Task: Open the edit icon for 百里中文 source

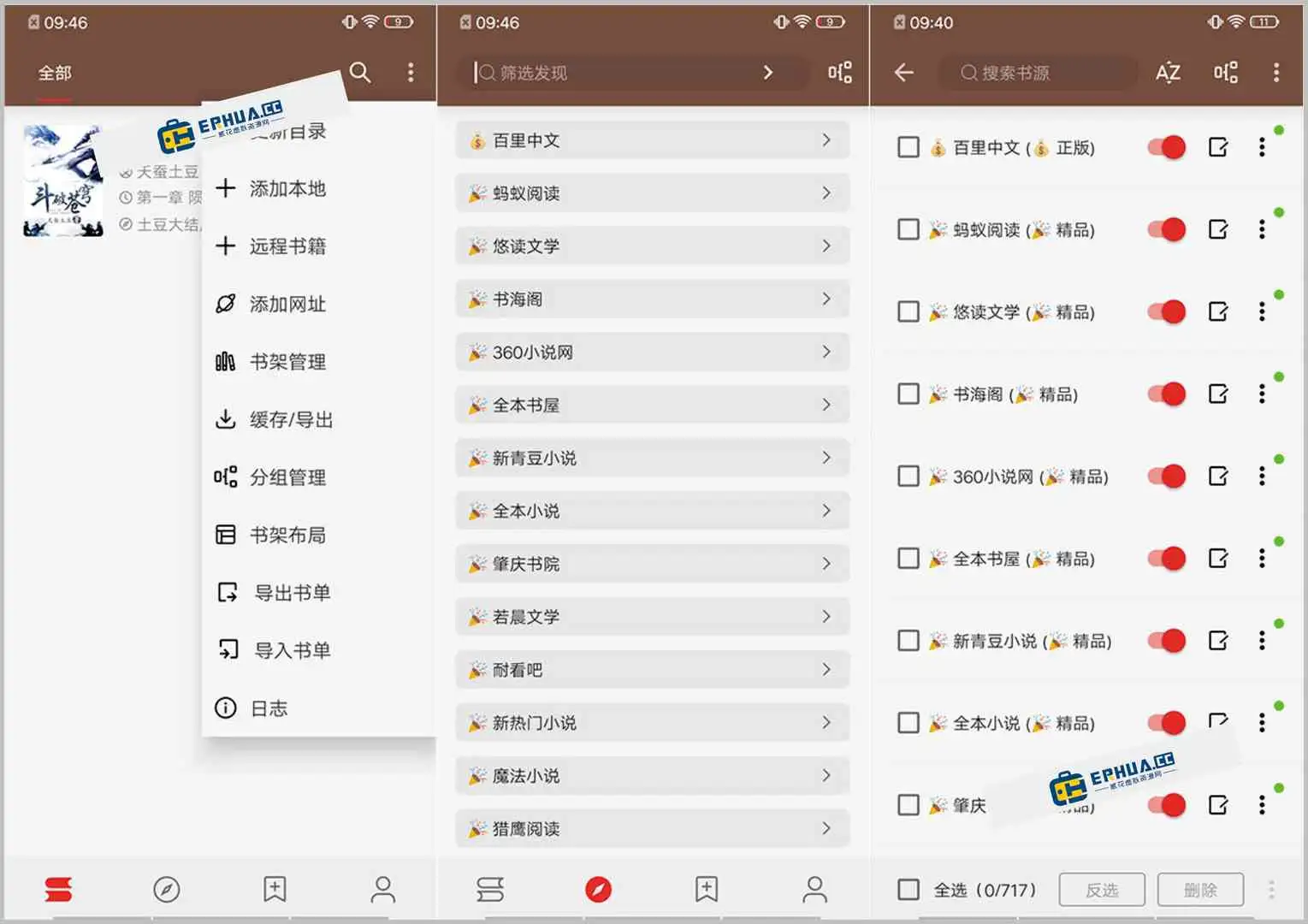Action: click(x=1217, y=147)
